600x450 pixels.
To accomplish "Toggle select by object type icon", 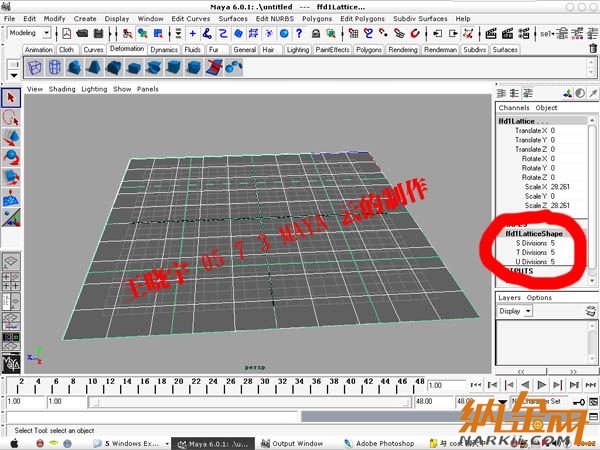I will pyautogui.click(x=143, y=34).
